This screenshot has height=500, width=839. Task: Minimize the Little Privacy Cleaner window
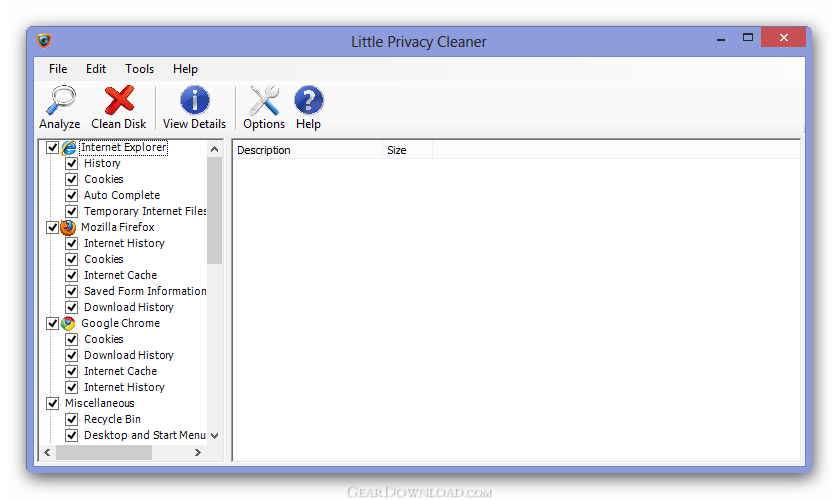[x=721, y=39]
